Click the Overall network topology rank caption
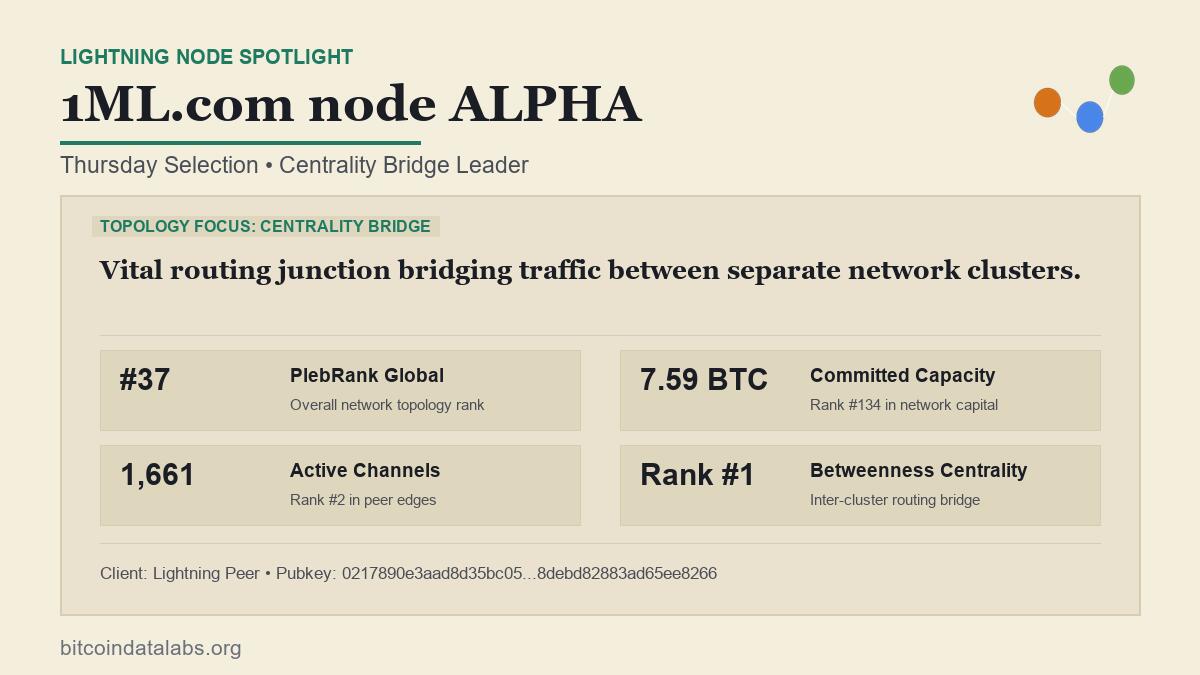 (x=387, y=405)
